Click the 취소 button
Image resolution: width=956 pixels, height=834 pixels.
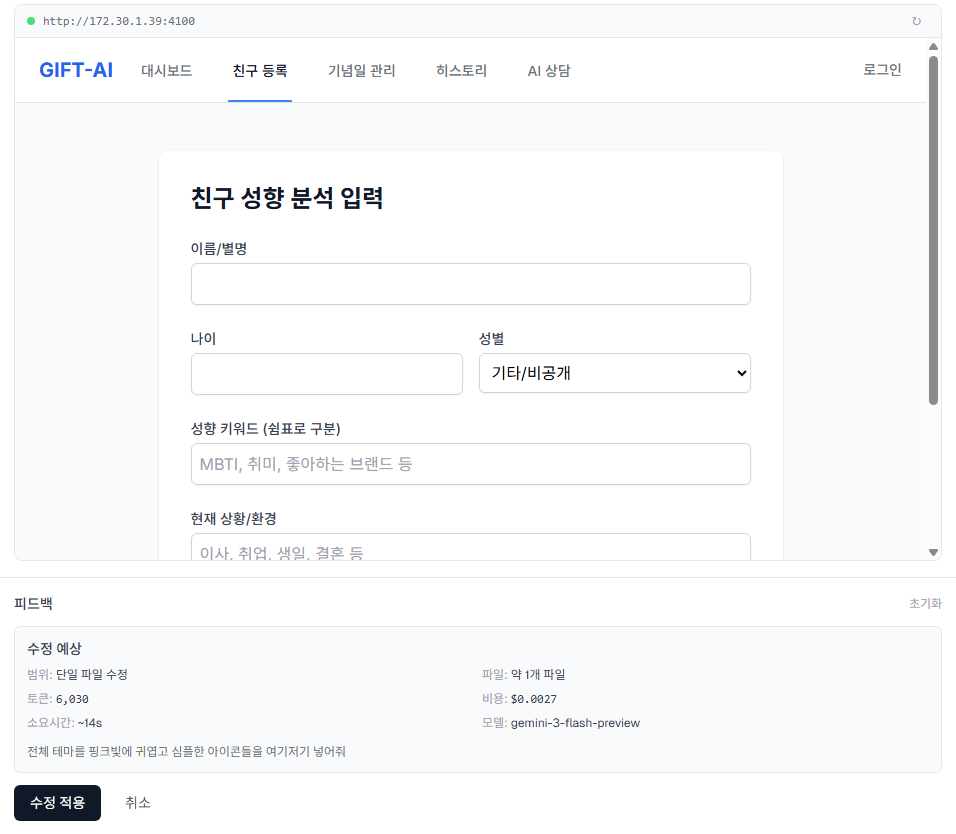point(138,803)
